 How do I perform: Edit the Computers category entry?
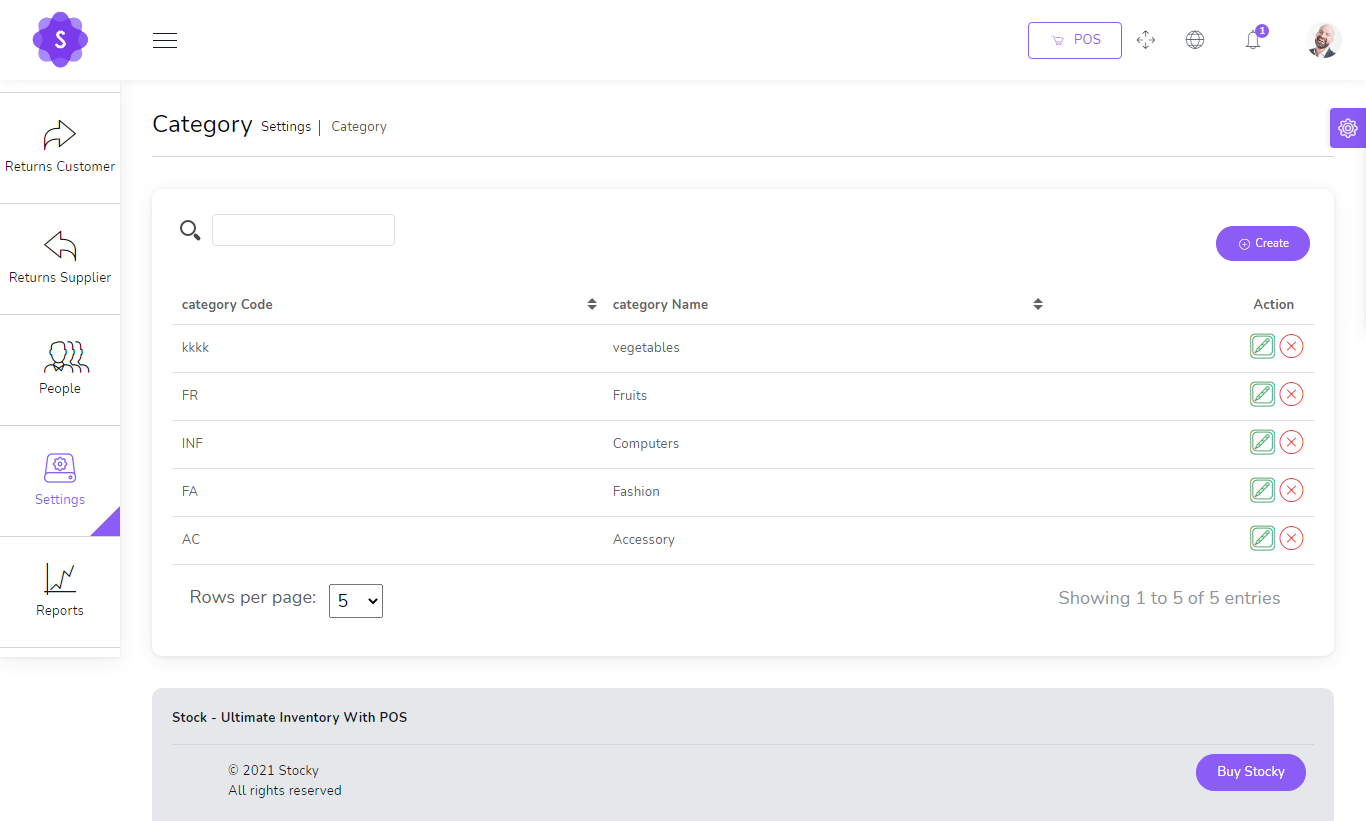(x=1262, y=442)
